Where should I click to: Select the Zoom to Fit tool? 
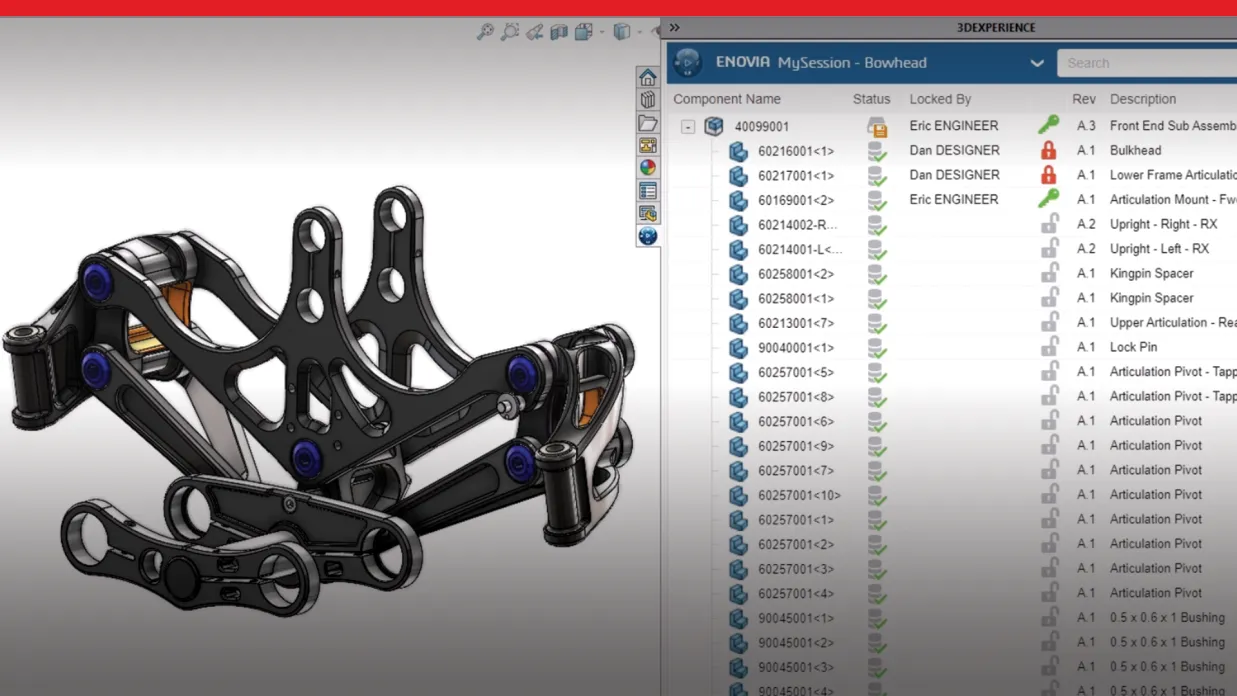tap(485, 31)
